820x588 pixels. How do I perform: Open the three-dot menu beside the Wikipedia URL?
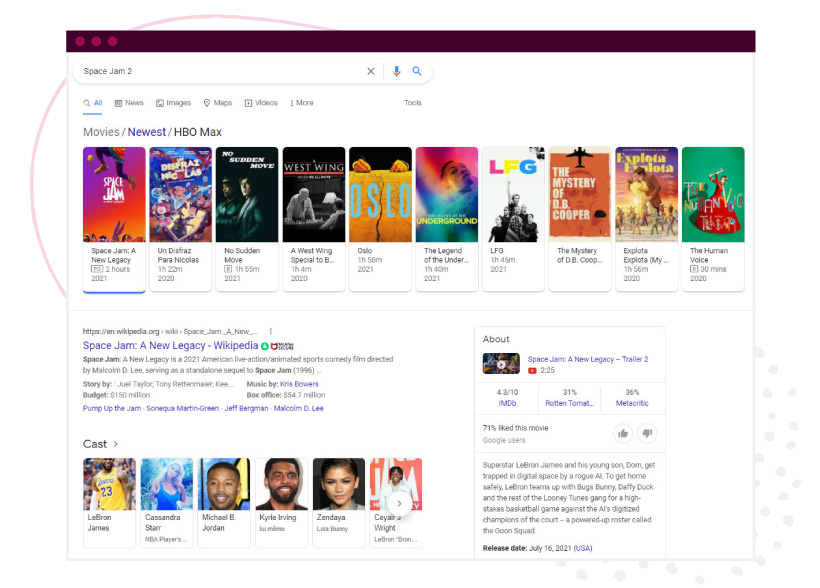coord(270,331)
